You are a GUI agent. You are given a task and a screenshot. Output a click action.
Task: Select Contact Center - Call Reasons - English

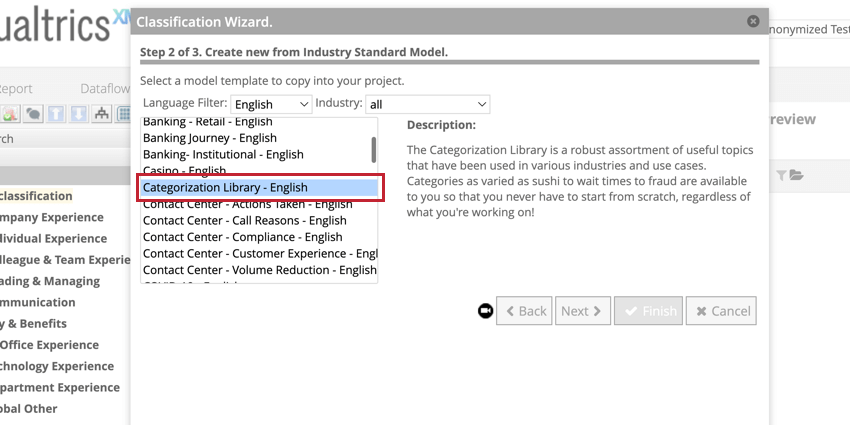[x=244, y=221]
